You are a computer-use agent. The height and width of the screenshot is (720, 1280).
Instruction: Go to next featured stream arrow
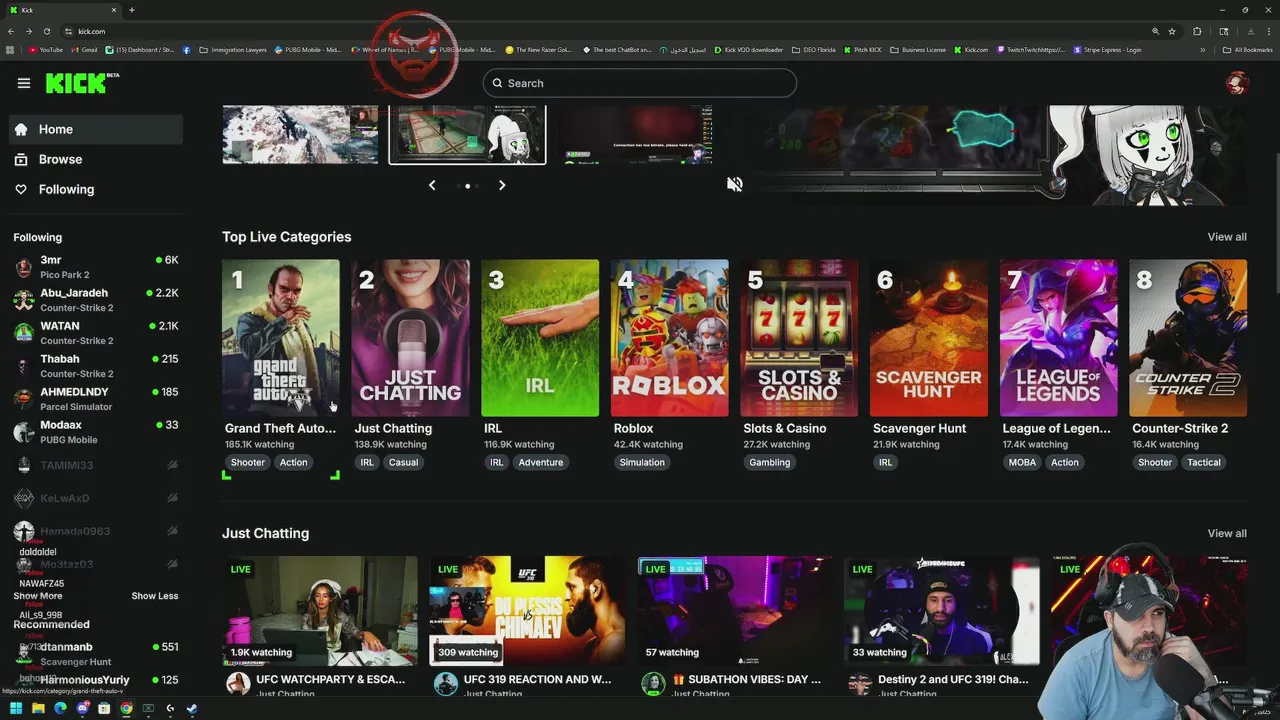pos(502,185)
